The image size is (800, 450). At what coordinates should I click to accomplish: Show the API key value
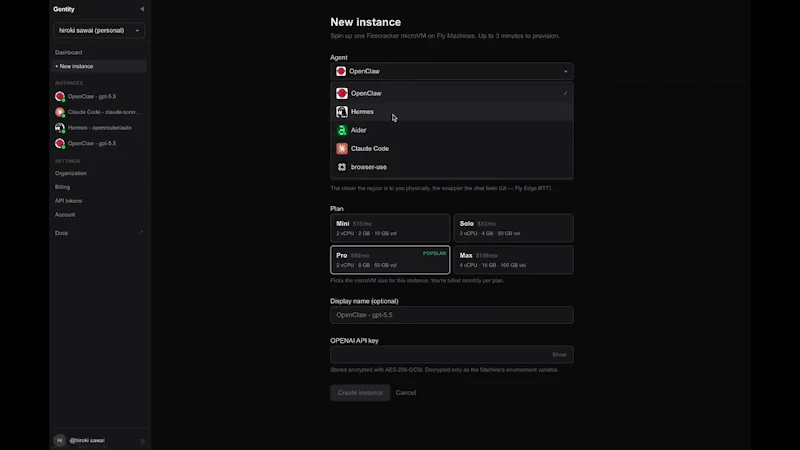point(559,355)
